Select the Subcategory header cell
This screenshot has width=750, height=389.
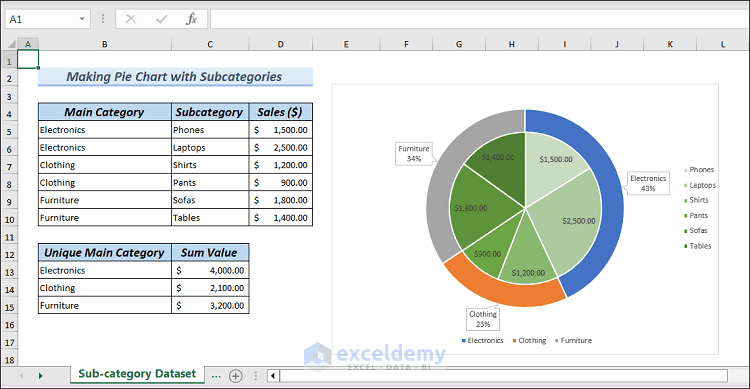coord(210,112)
